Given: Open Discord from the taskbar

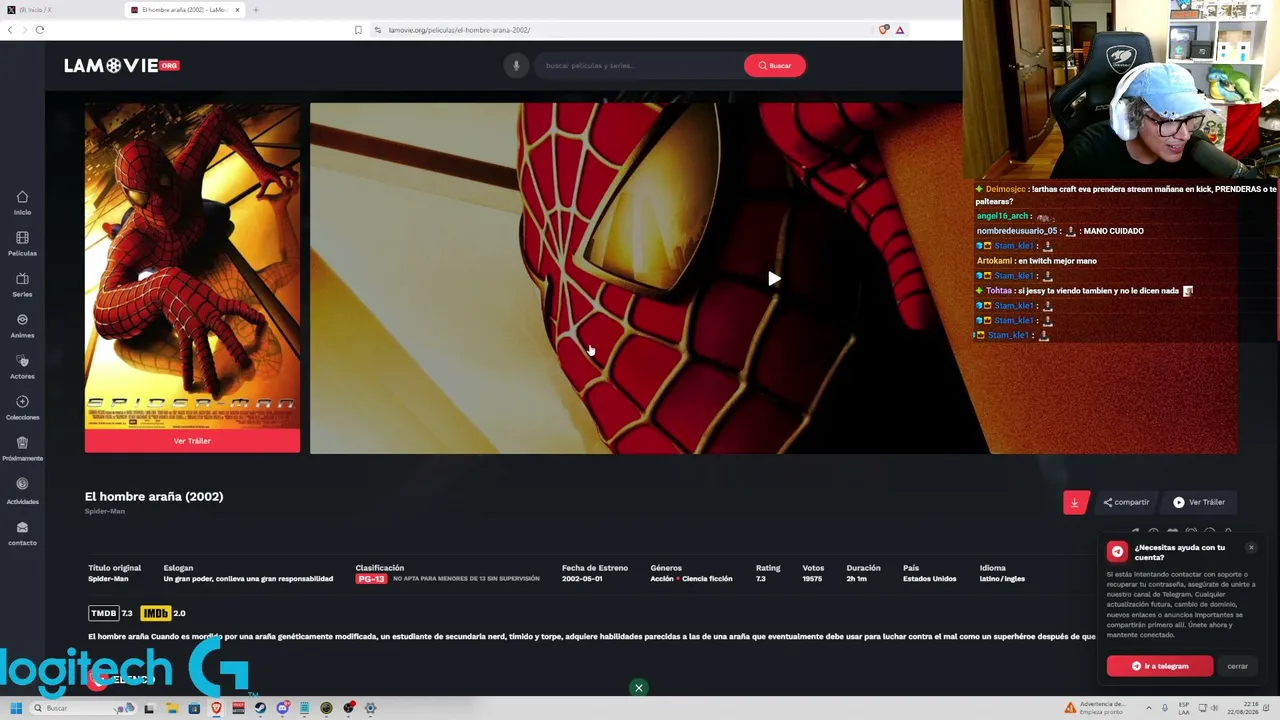Looking at the screenshot, I should tap(282, 708).
